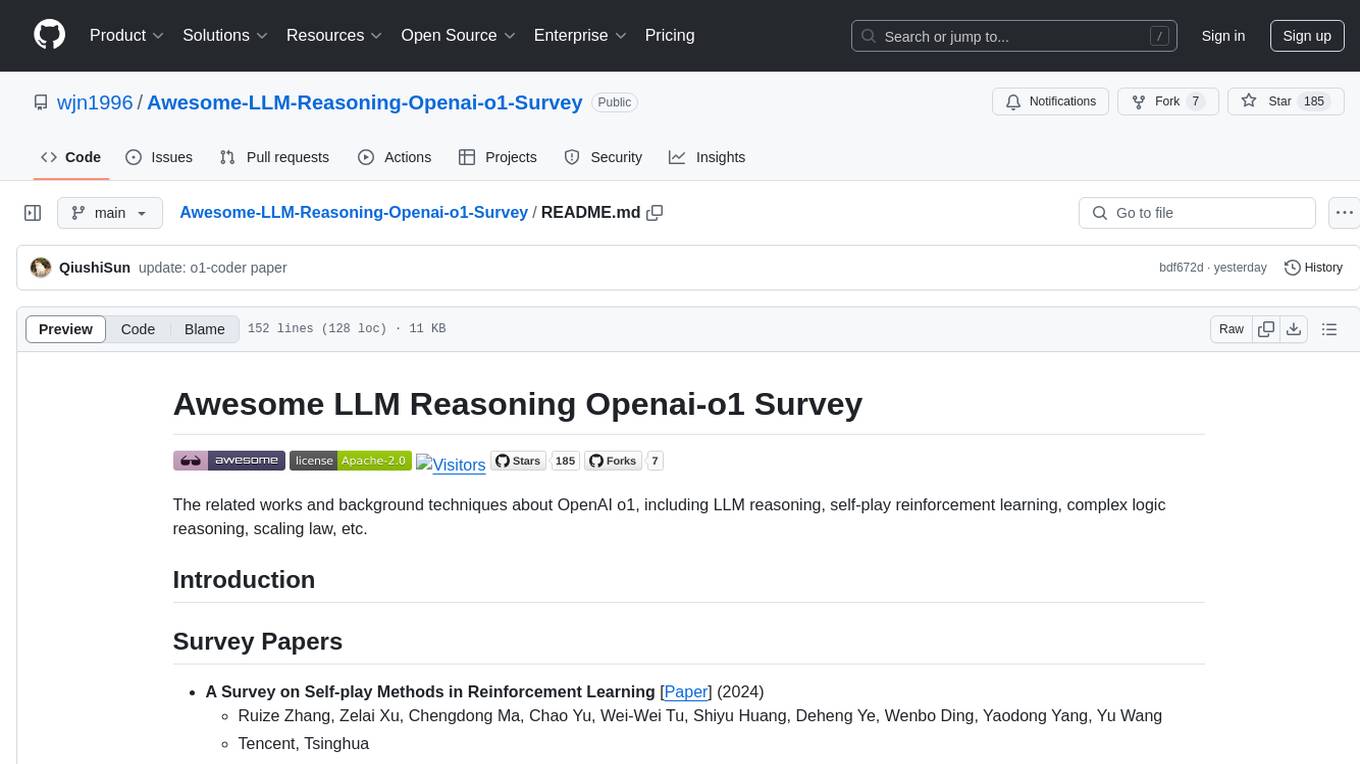This screenshot has width=1360, height=764.
Task: View the file History
Action: (1313, 267)
